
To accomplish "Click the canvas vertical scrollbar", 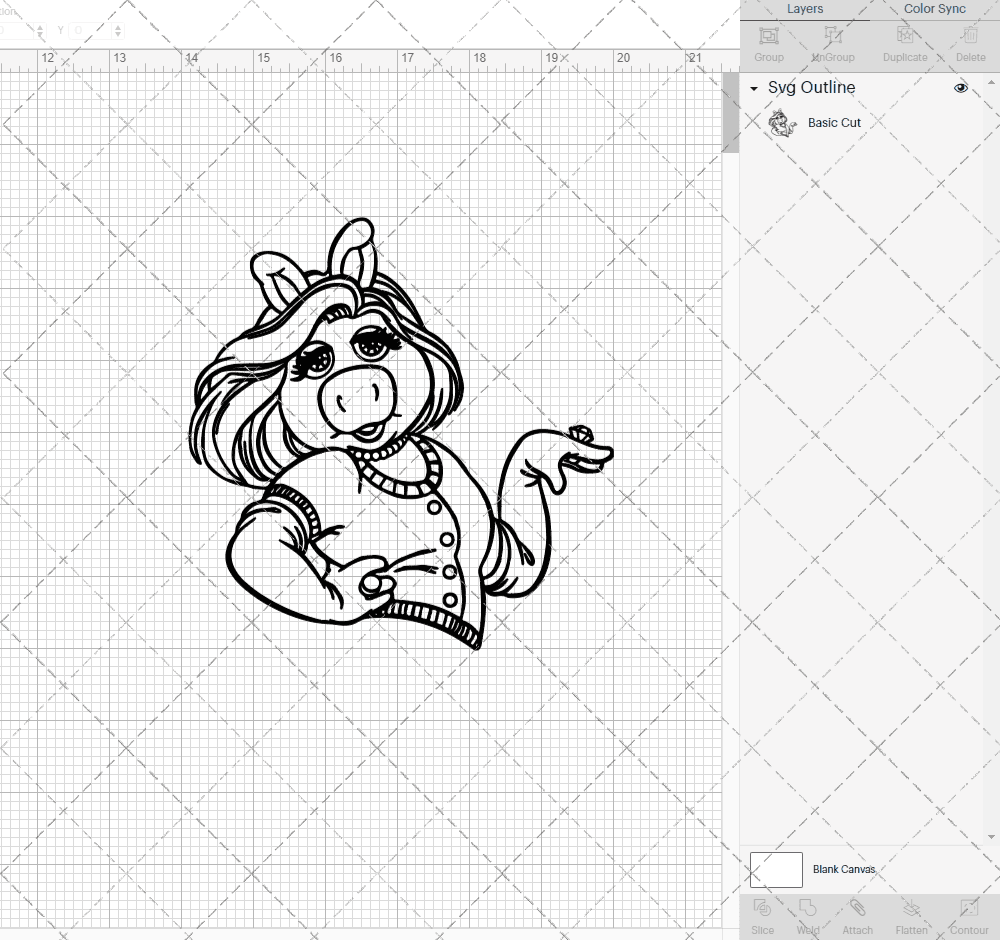I will pos(729,112).
